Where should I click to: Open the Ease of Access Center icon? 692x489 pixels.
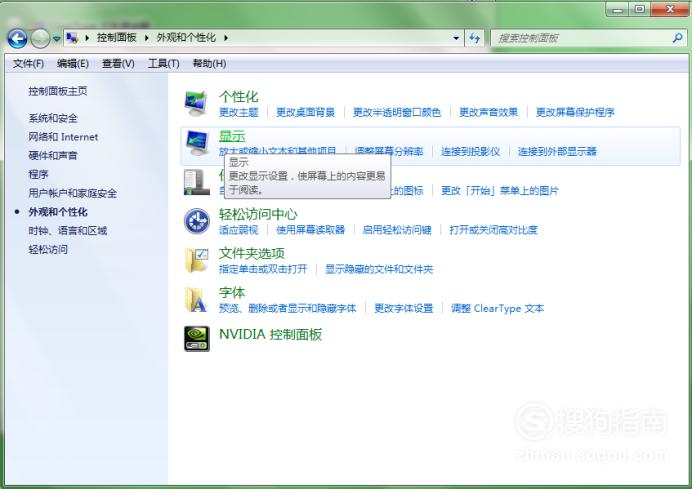(x=196, y=221)
